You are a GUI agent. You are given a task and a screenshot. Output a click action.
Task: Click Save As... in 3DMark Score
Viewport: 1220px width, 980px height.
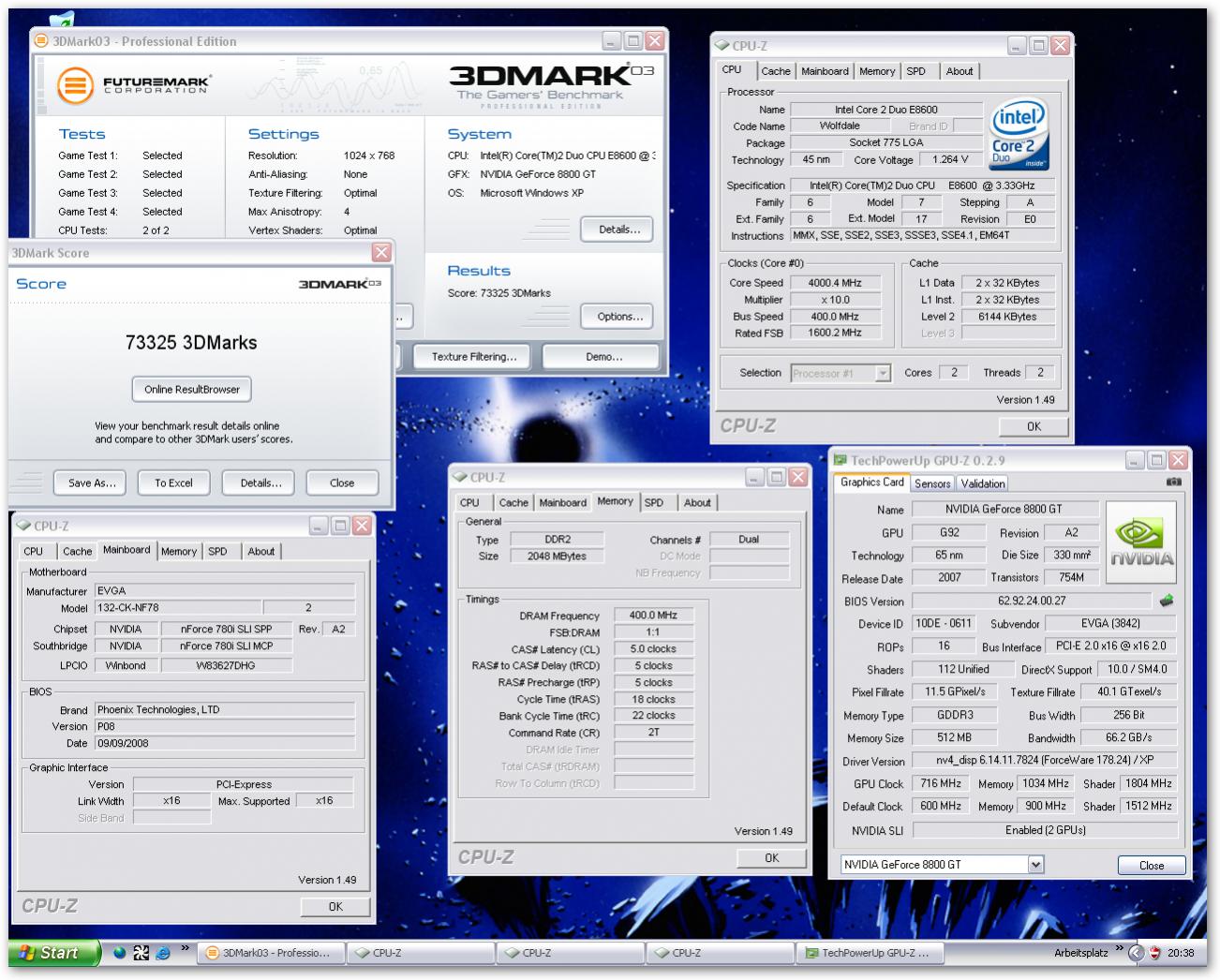(92, 483)
